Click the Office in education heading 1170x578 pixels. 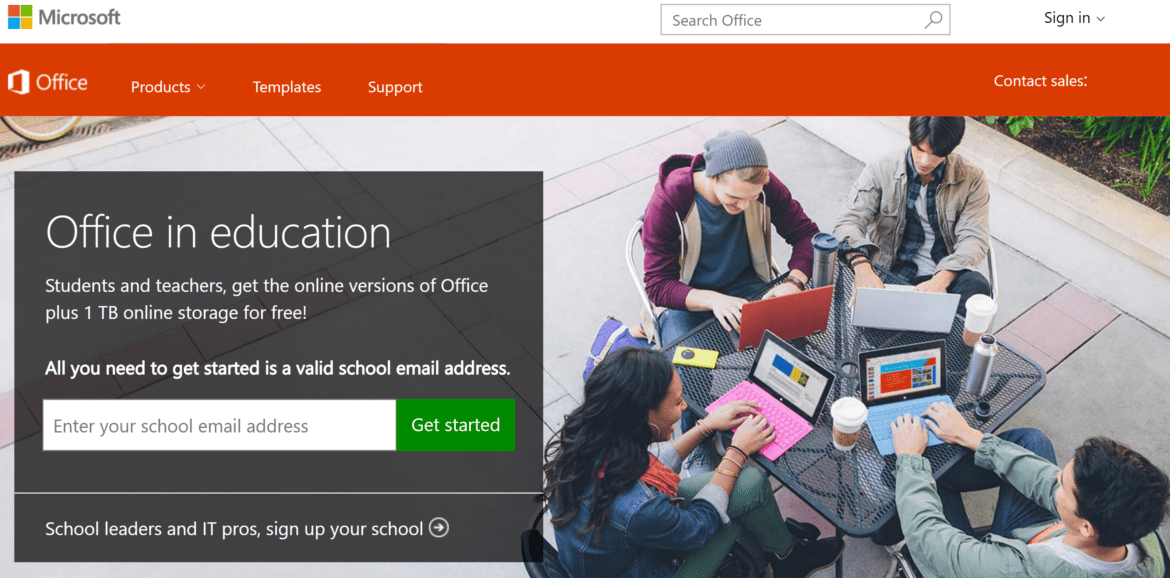[218, 233]
